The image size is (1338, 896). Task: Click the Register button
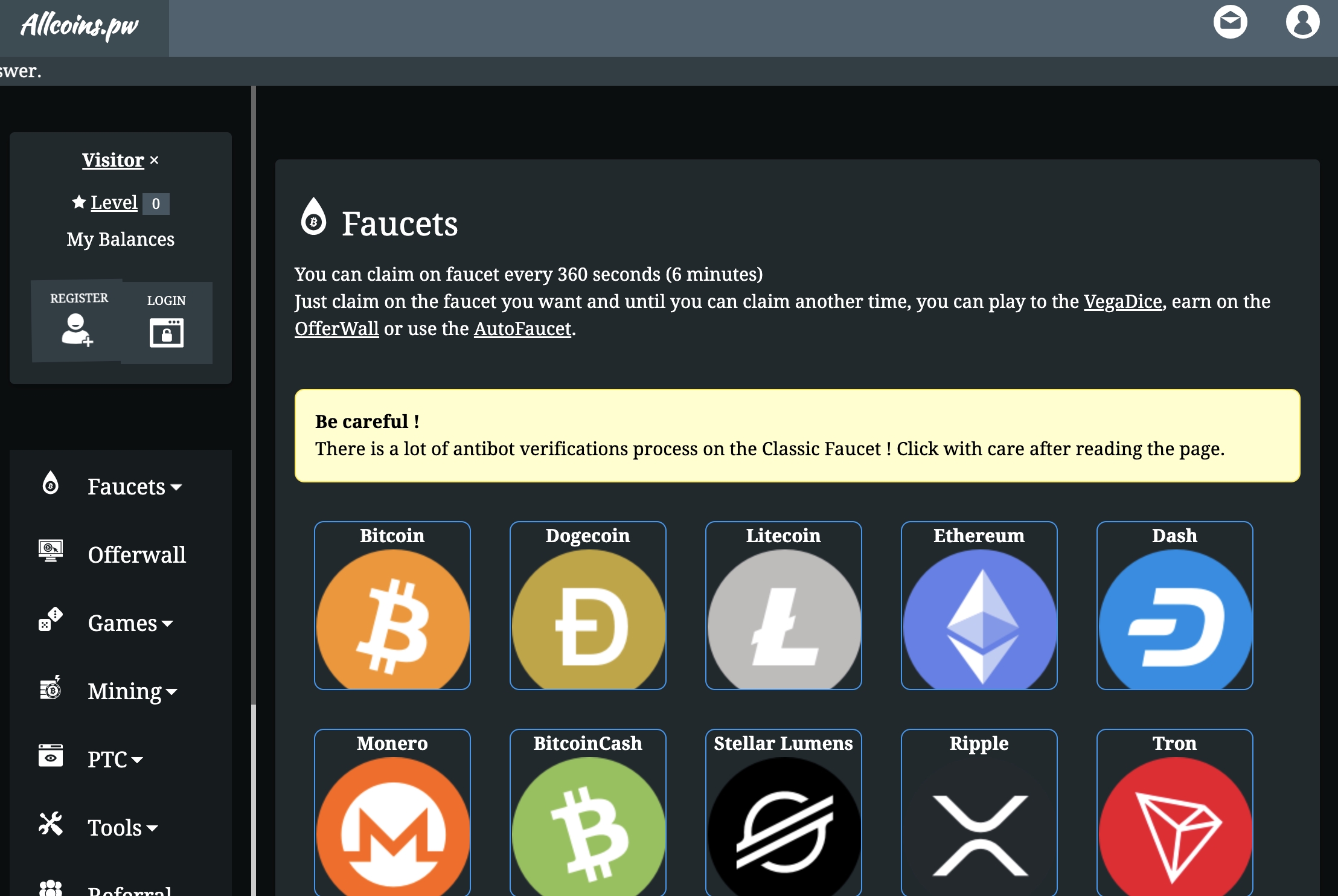(77, 320)
